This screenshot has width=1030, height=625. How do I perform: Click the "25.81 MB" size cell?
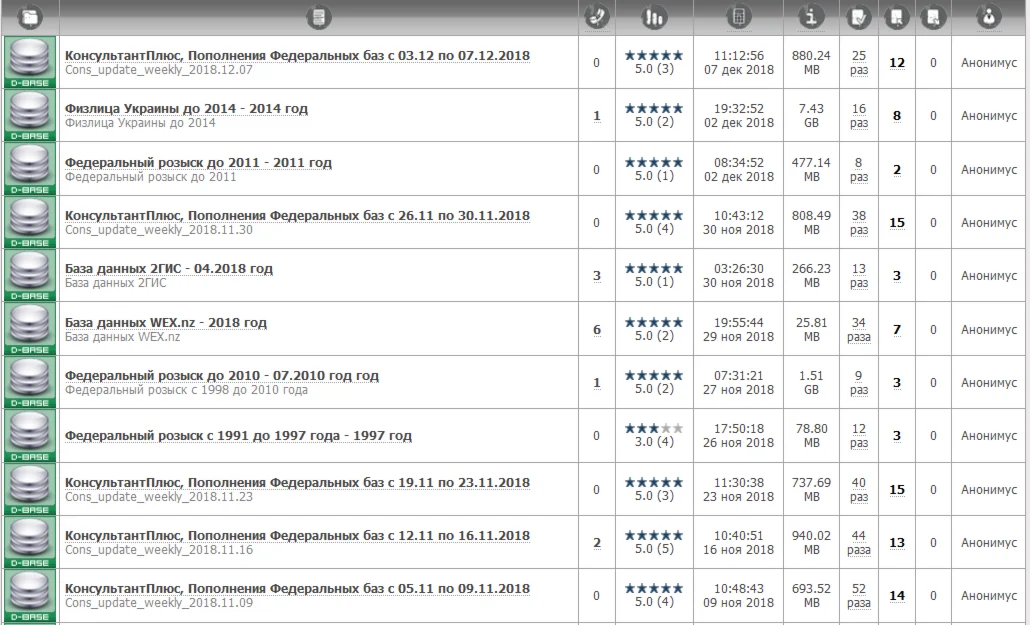(x=811, y=329)
